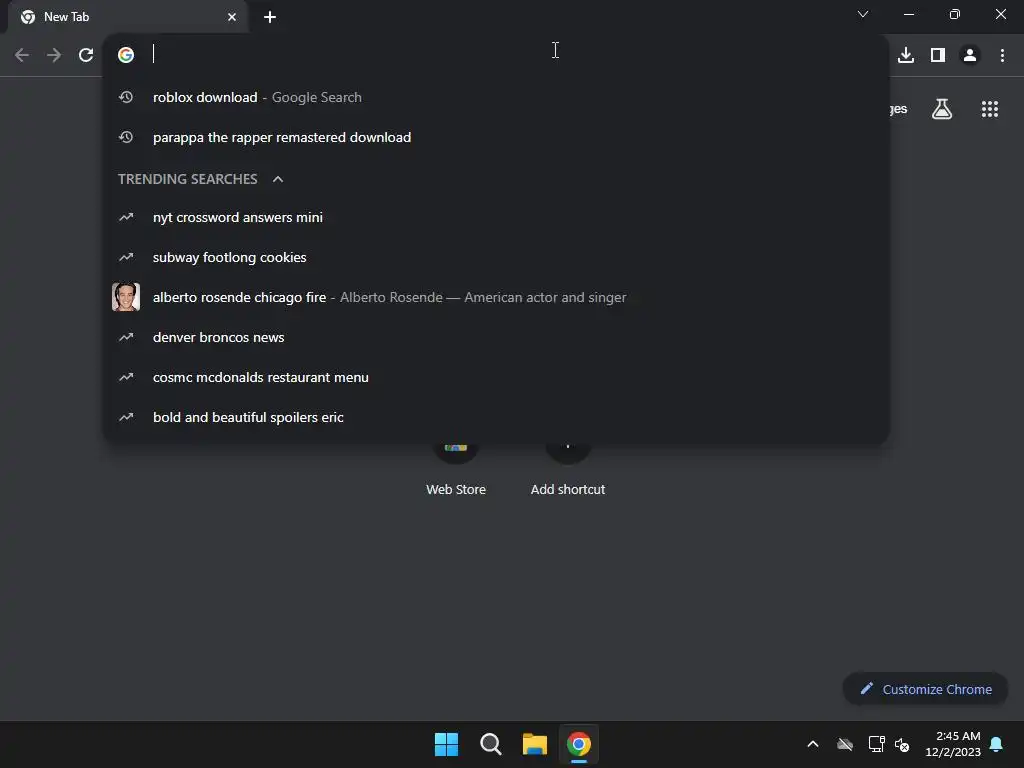Open the Search Labs flask icon
Viewport: 1024px width, 768px height.
942,109
